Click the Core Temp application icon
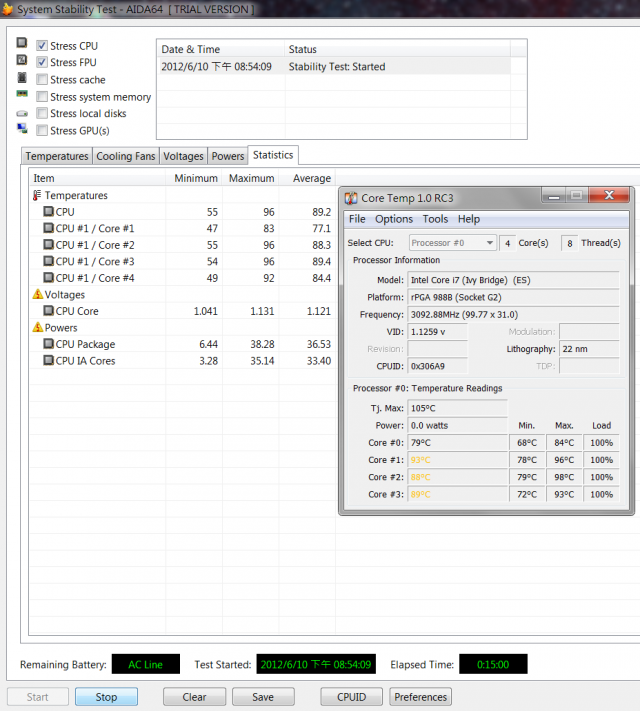 coord(351,198)
